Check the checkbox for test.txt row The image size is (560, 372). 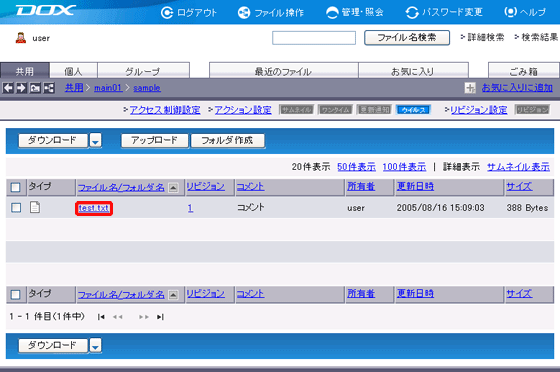(16, 207)
